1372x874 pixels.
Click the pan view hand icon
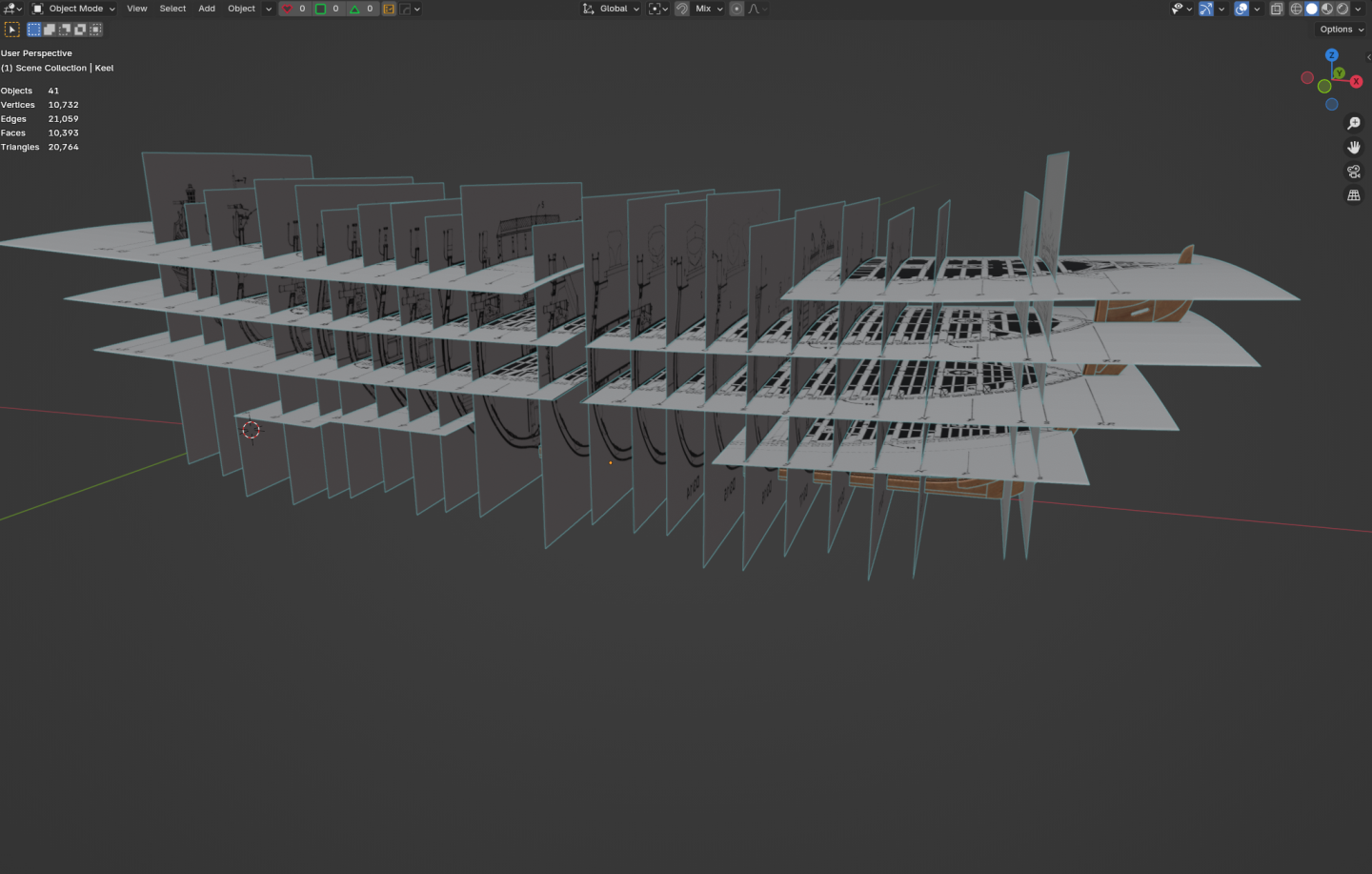coord(1354,148)
